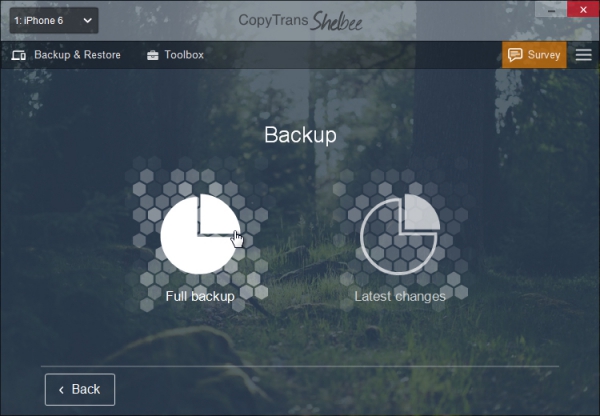Screen dimensions: 600x416
Task: Click the Survey speech bubble icon
Action: (515, 55)
